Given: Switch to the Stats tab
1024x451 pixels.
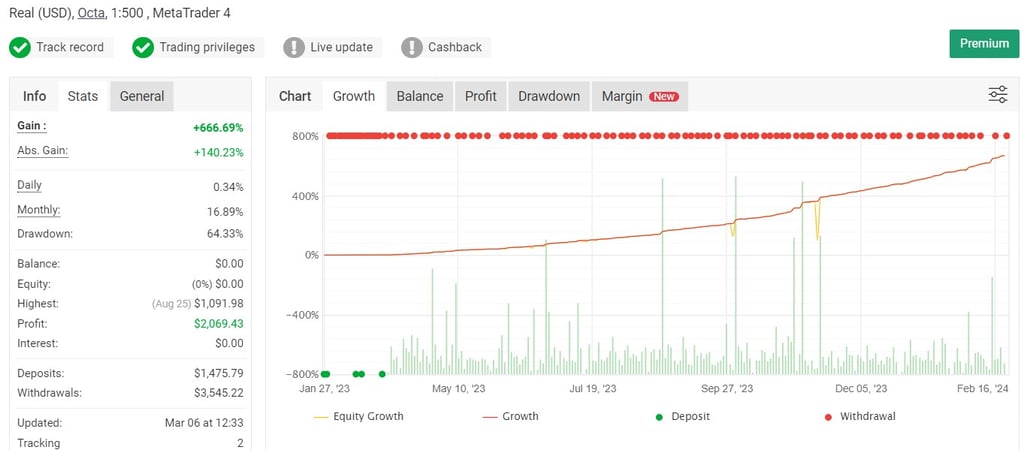Looking at the screenshot, I should [x=83, y=97].
